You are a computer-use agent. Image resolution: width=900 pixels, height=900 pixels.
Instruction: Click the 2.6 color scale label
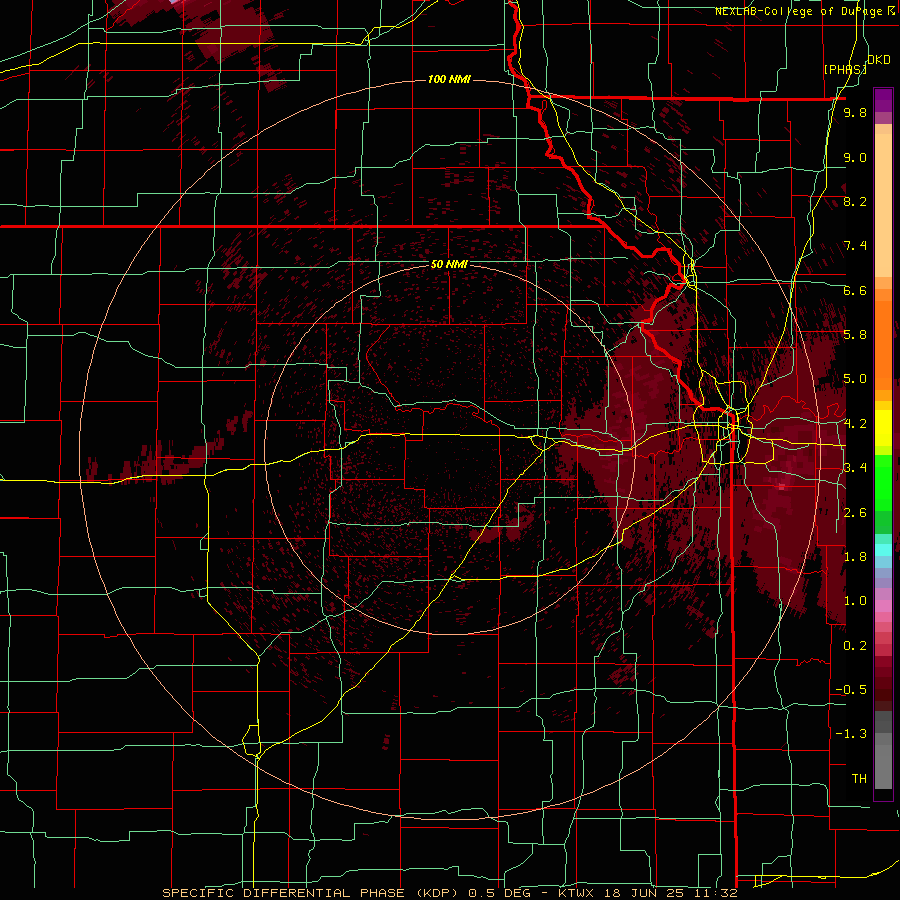tap(855, 513)
